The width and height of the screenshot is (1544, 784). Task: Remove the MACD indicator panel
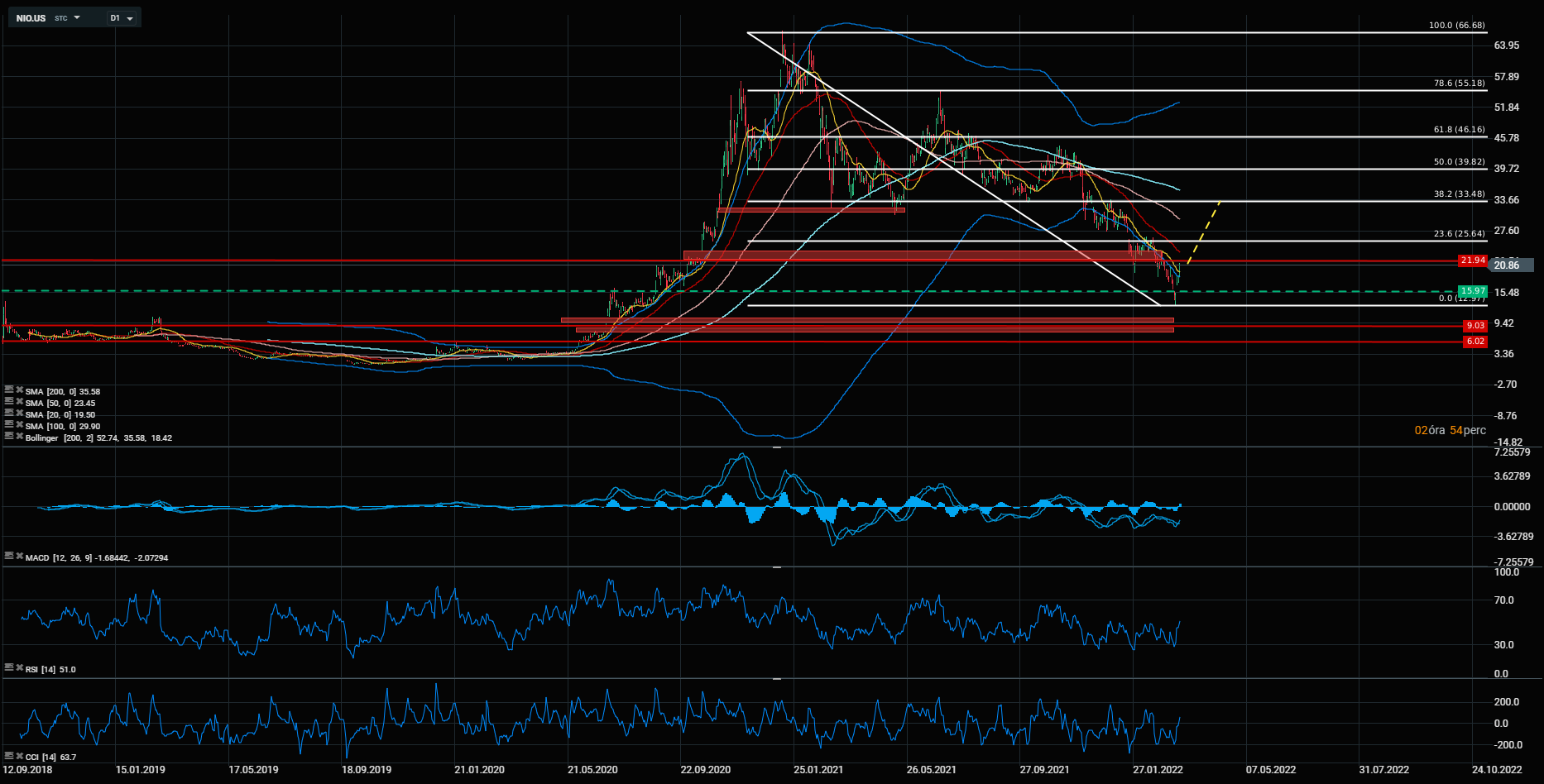coord(19,556)
